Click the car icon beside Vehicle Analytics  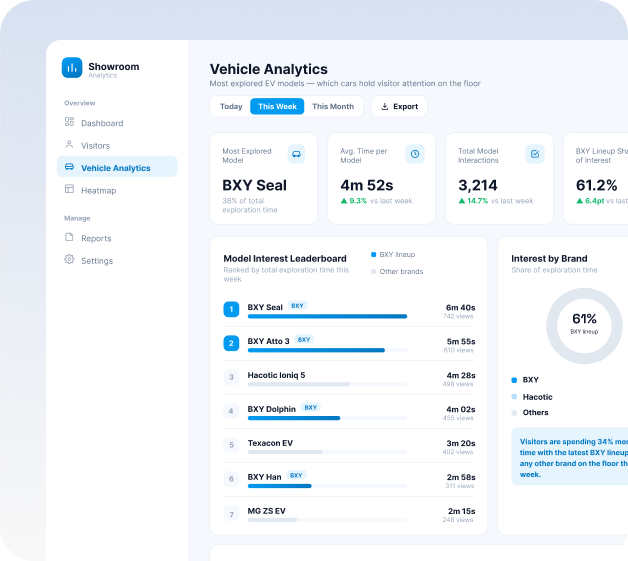click(69, 167)
